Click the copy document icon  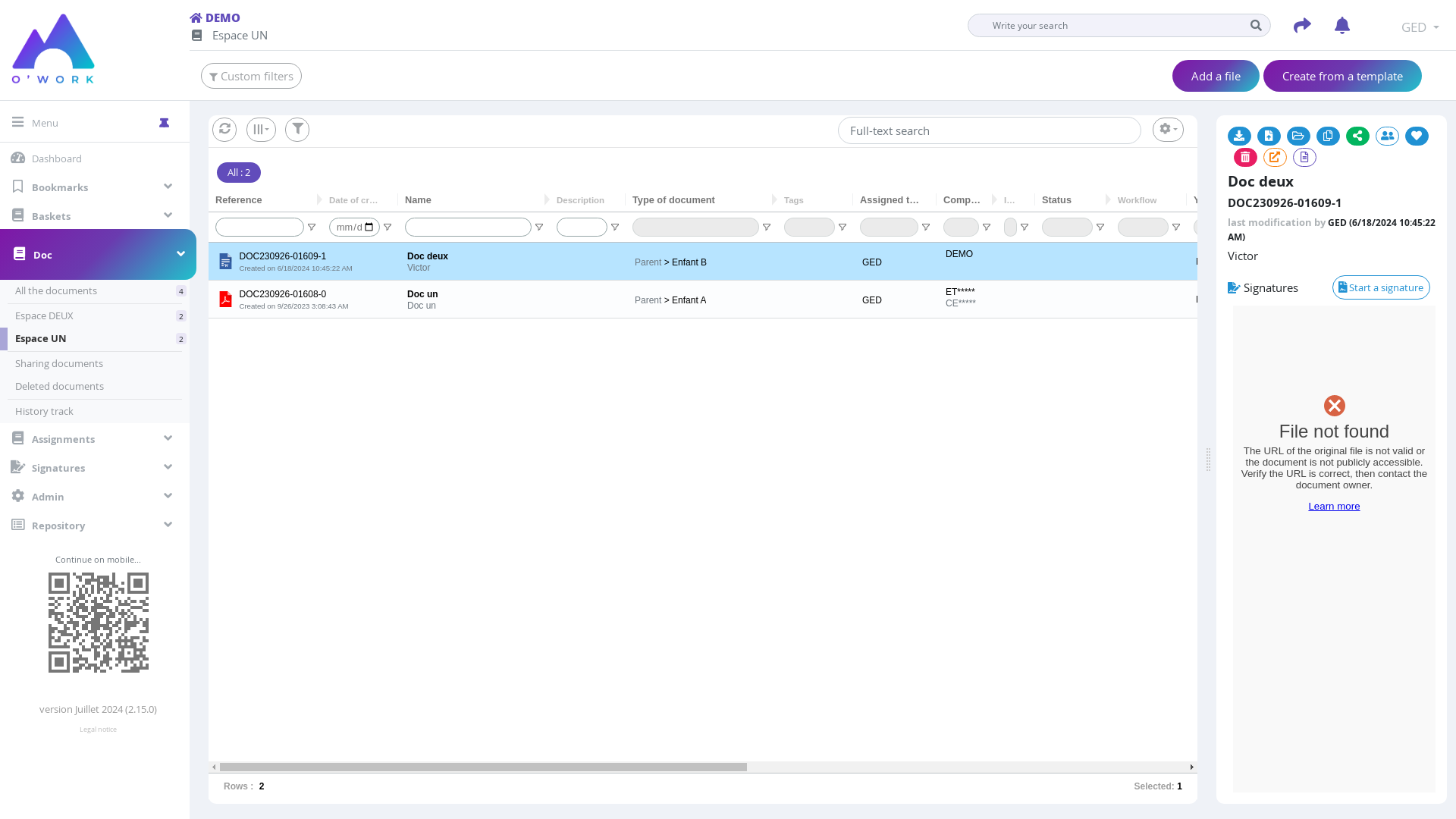tap(1328, 136)
